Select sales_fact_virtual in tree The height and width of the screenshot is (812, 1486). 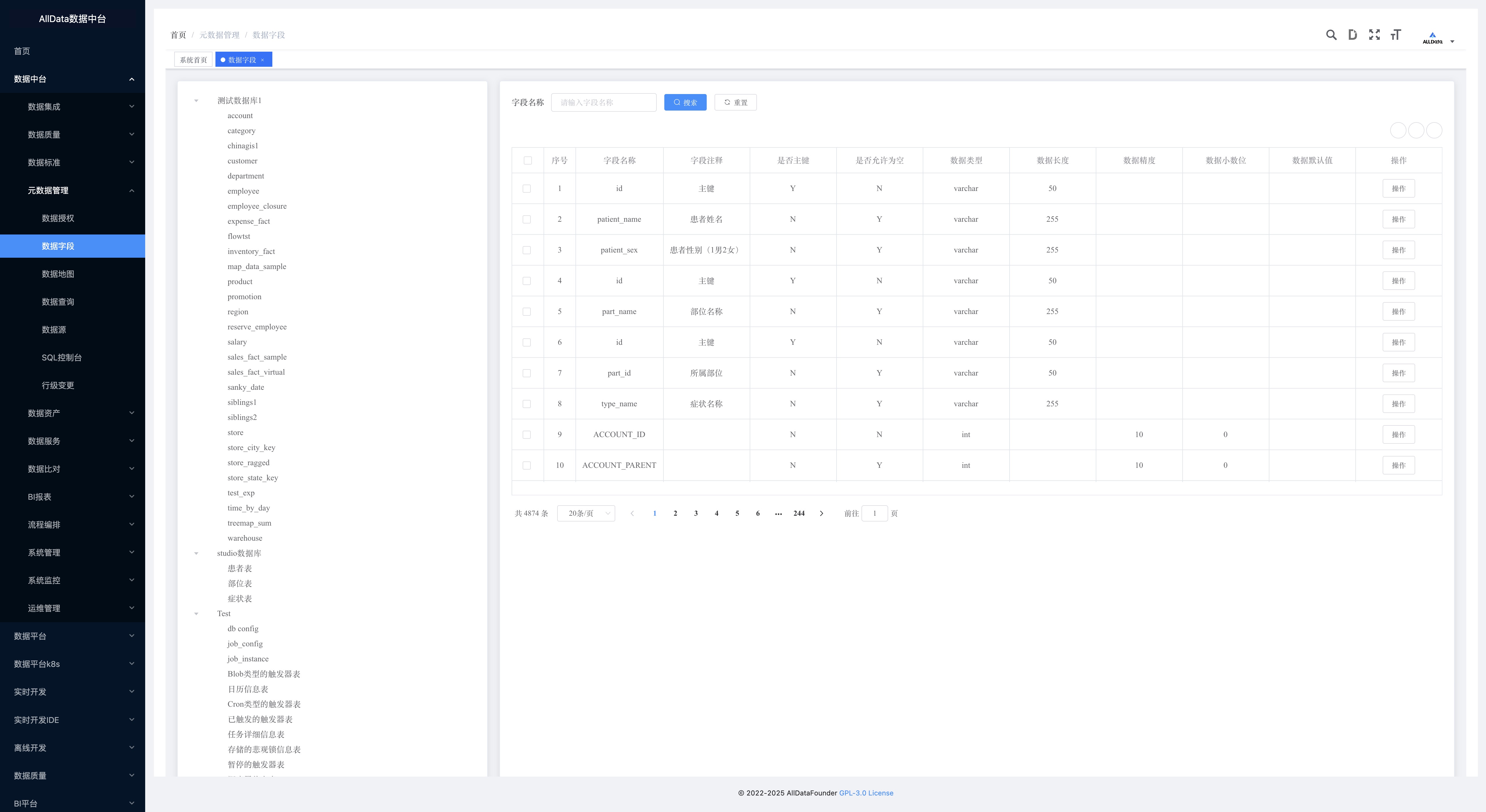click(x=256, y=373)
